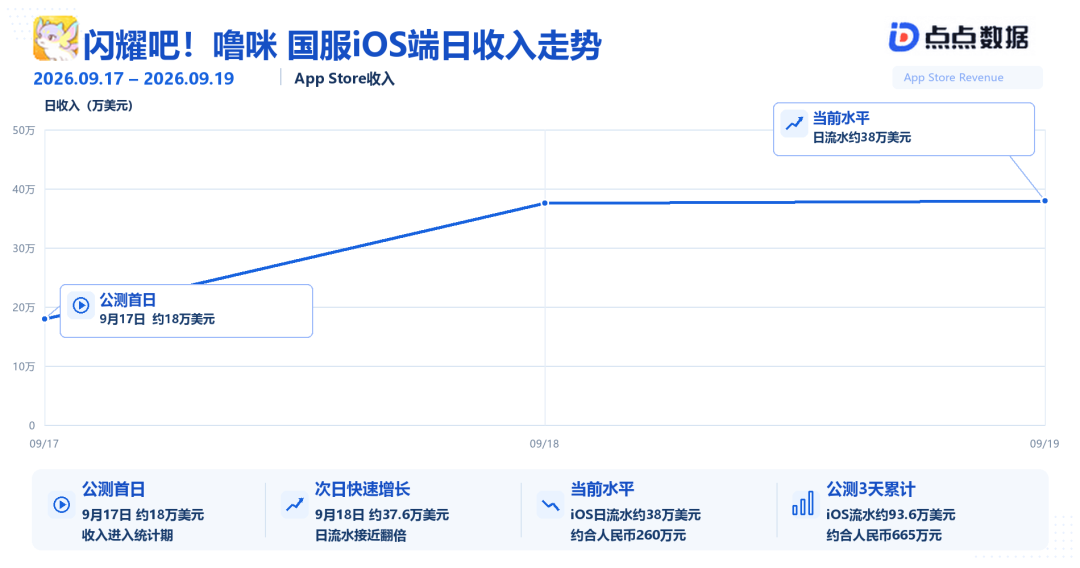Click the bar chart icon next to 公测3天累计
This screenshot has width=1080, height=568.
pos(803,503)
